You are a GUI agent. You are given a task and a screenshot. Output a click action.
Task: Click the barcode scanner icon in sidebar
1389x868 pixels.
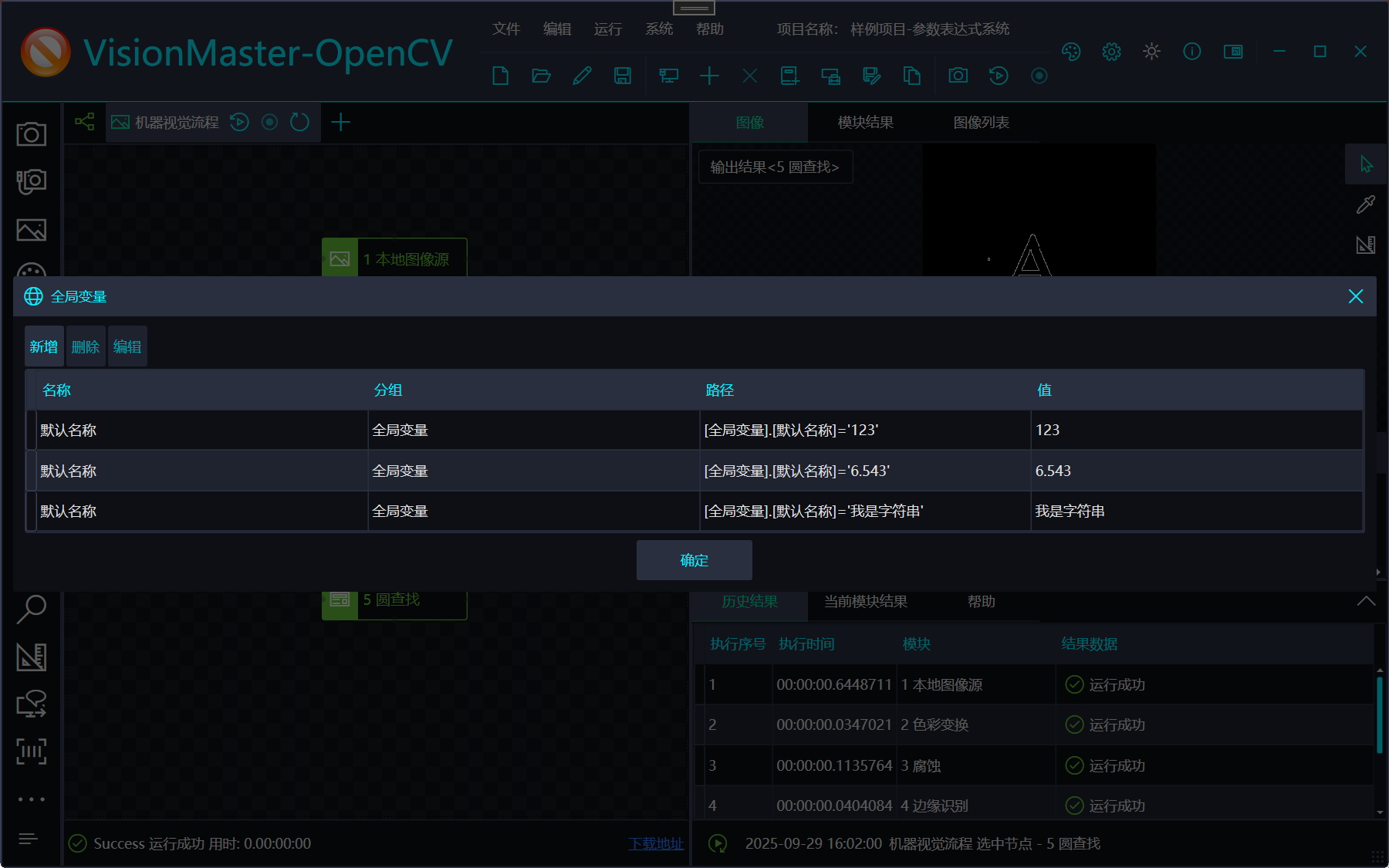pos(31,751)
